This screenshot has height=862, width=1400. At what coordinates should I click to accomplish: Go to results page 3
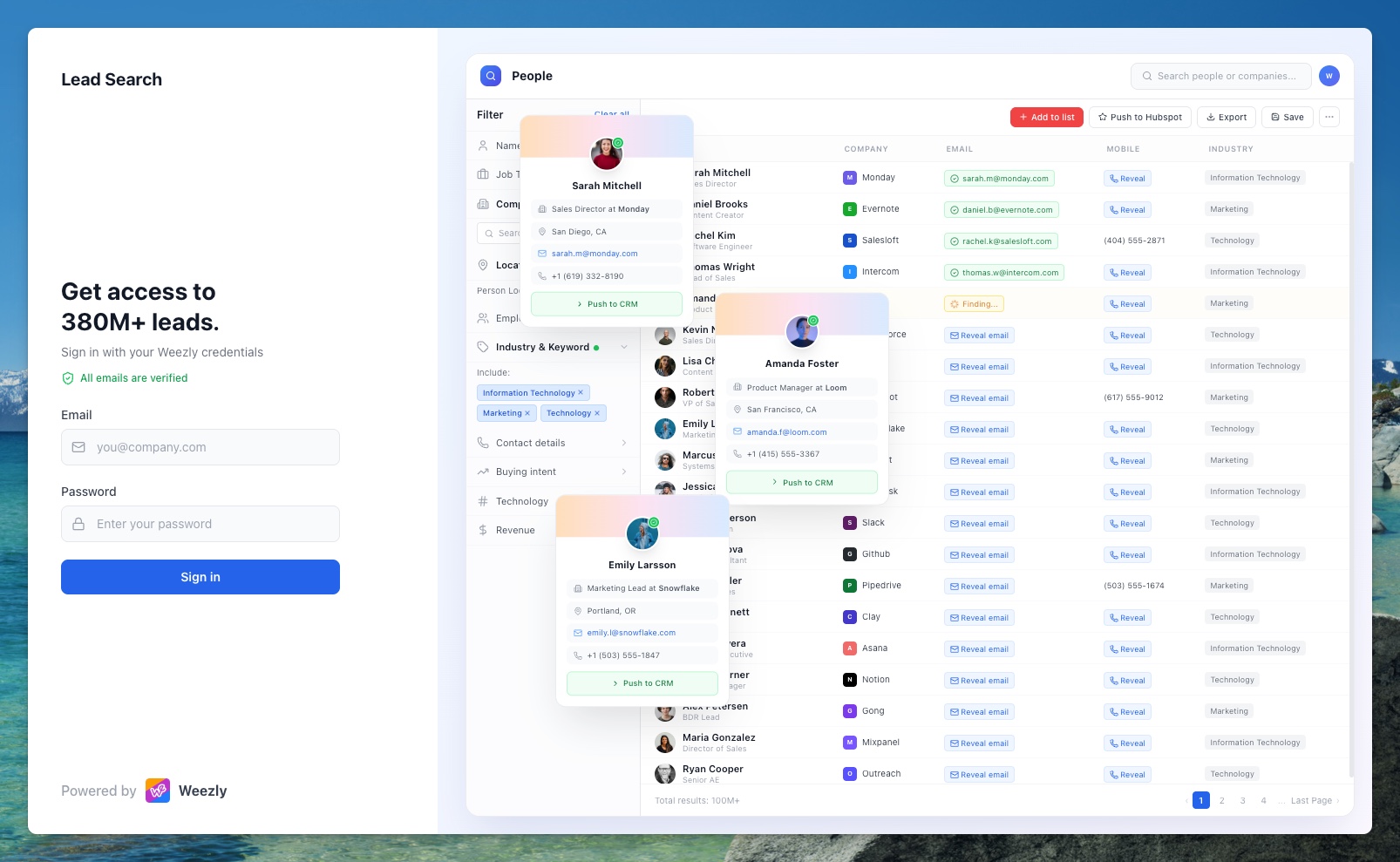tap(1243, 800)
